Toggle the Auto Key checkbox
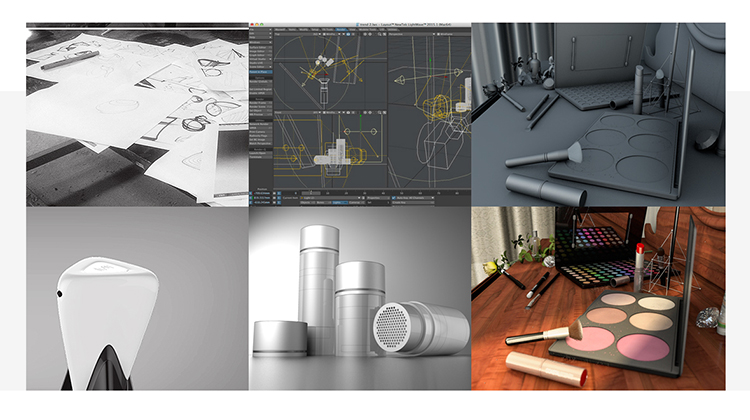Image resolution: width=750 pixels, height=420 pixels. (x=393, y=198)
